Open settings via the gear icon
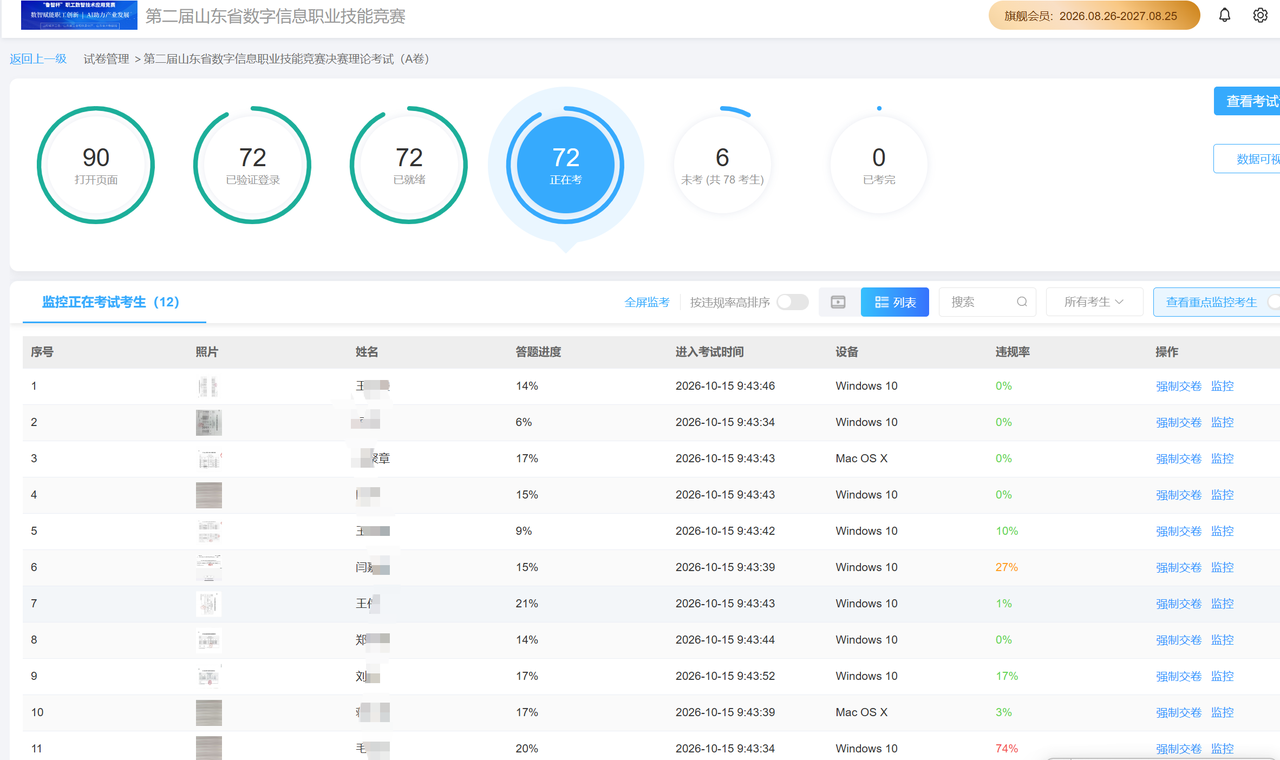 1260,16
